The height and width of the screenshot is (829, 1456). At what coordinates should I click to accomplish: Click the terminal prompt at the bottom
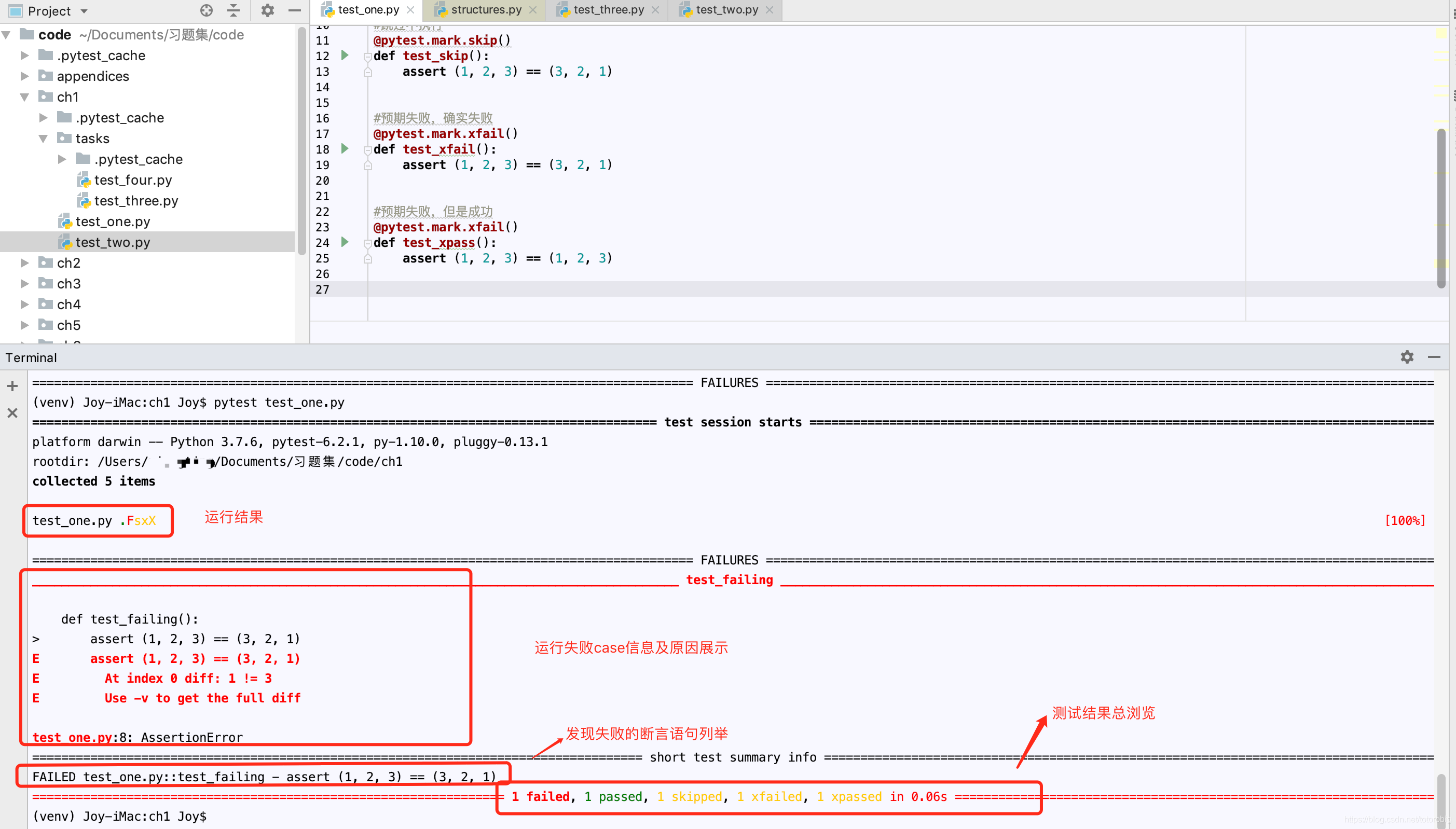pos(119,816)
